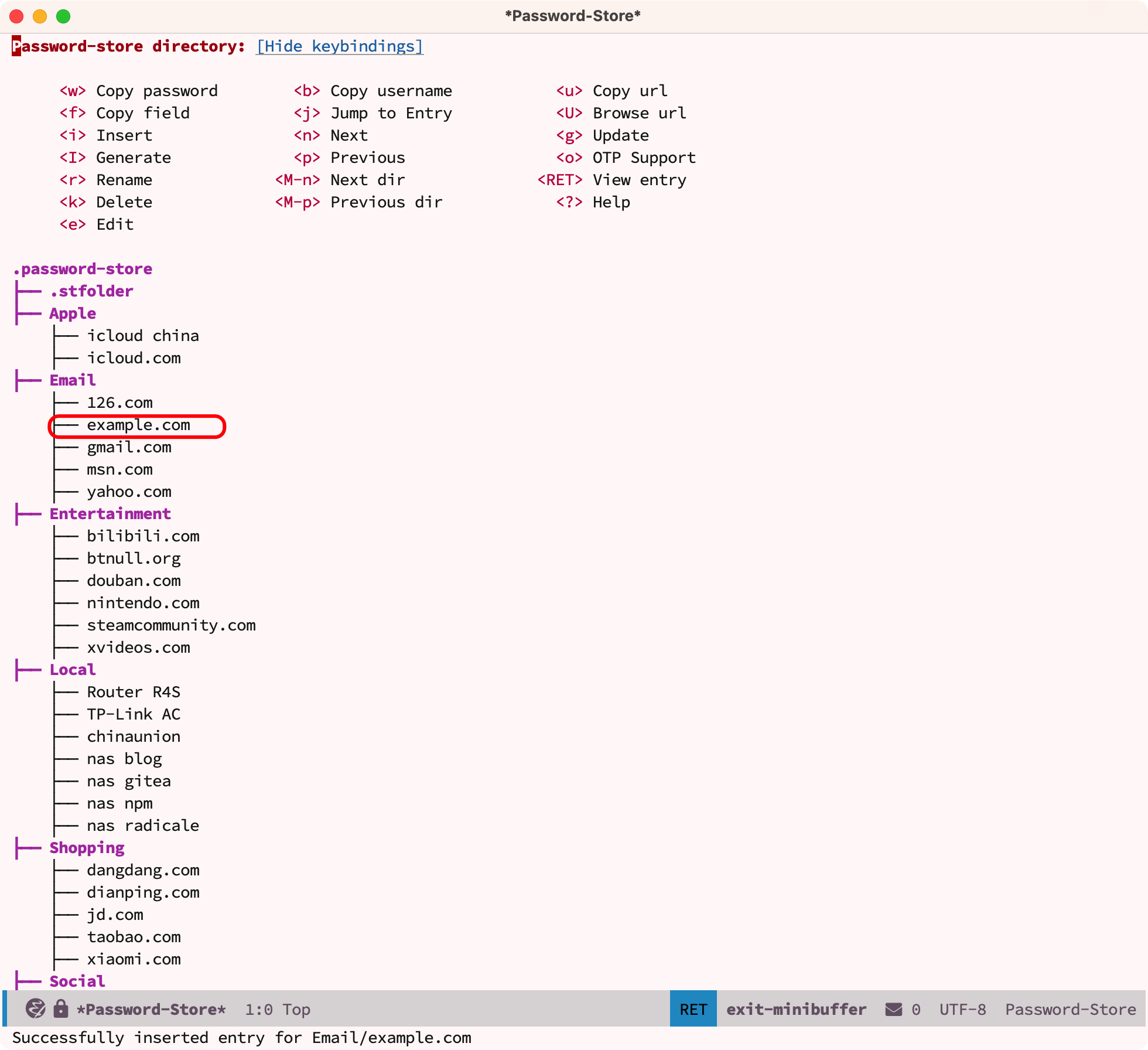Screen dimensions: 1148x1050
Task: Select TP-Link AC entry
Action: 134,714
